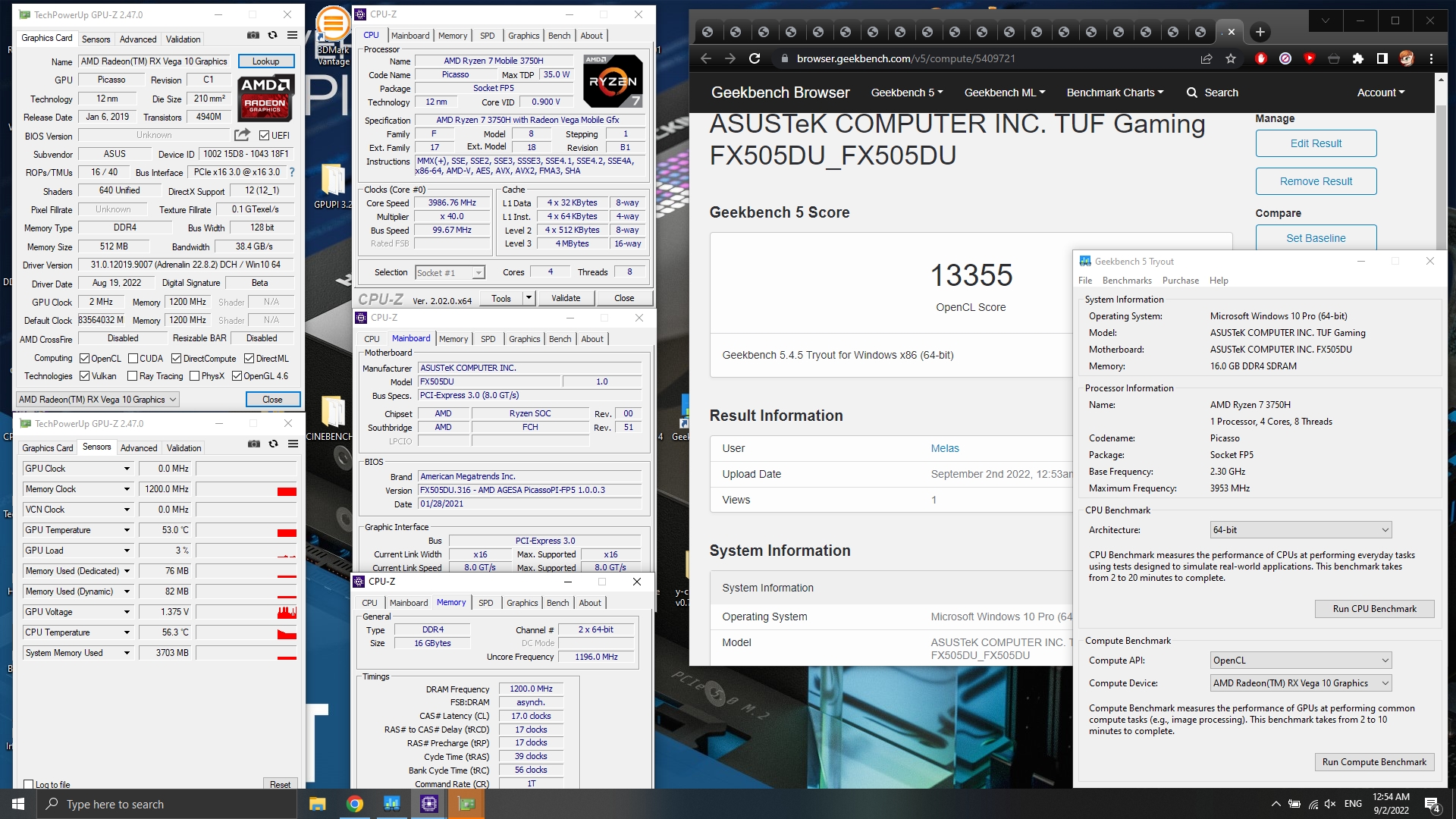Image resolution: width=1456 pixels, height=819 pixels.
Task: Expand GPU Clock sensor dropdown
Action: click(x=127, y=469)
